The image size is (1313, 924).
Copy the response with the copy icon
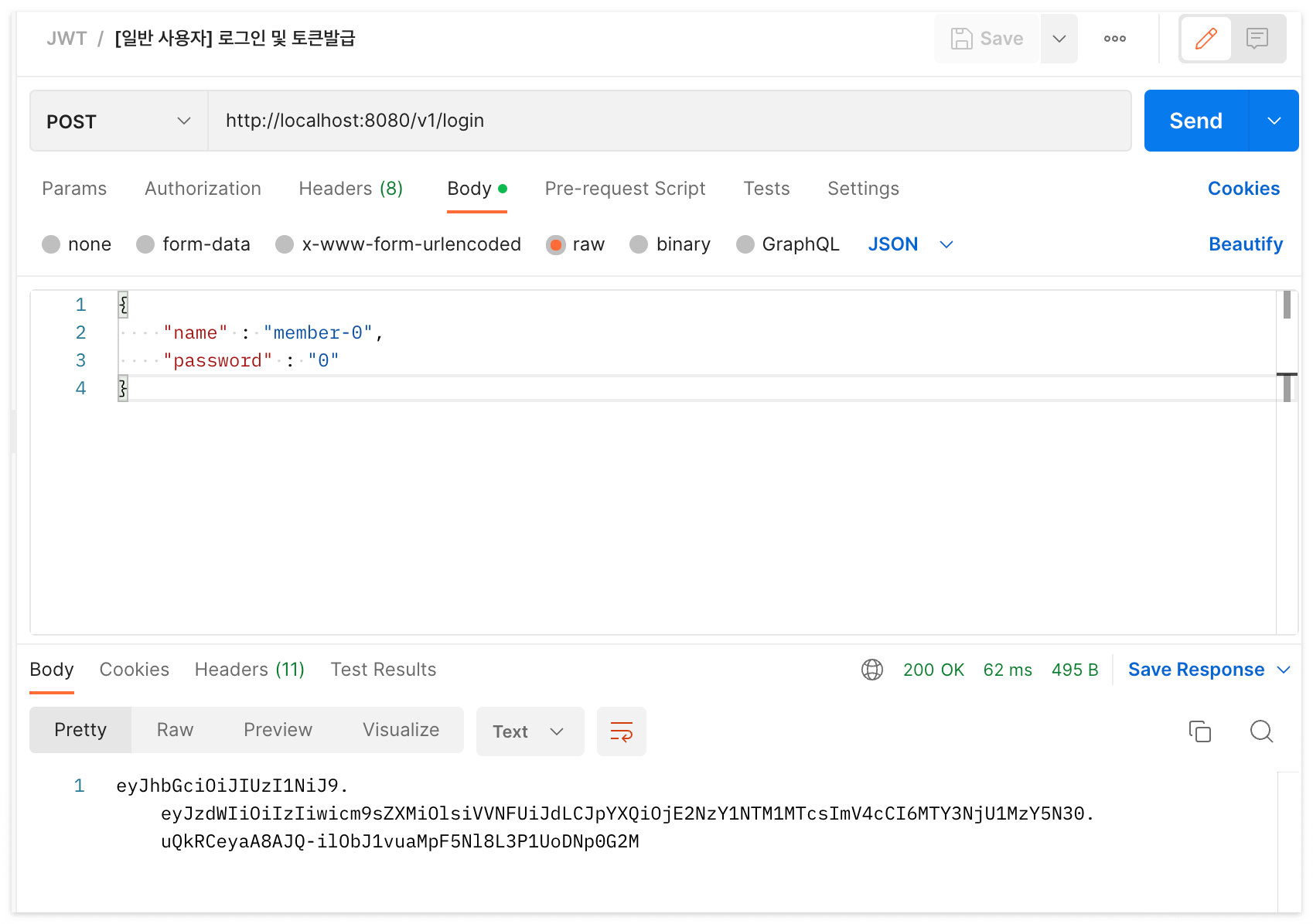pyautogui.click(x=1199, y=731)
